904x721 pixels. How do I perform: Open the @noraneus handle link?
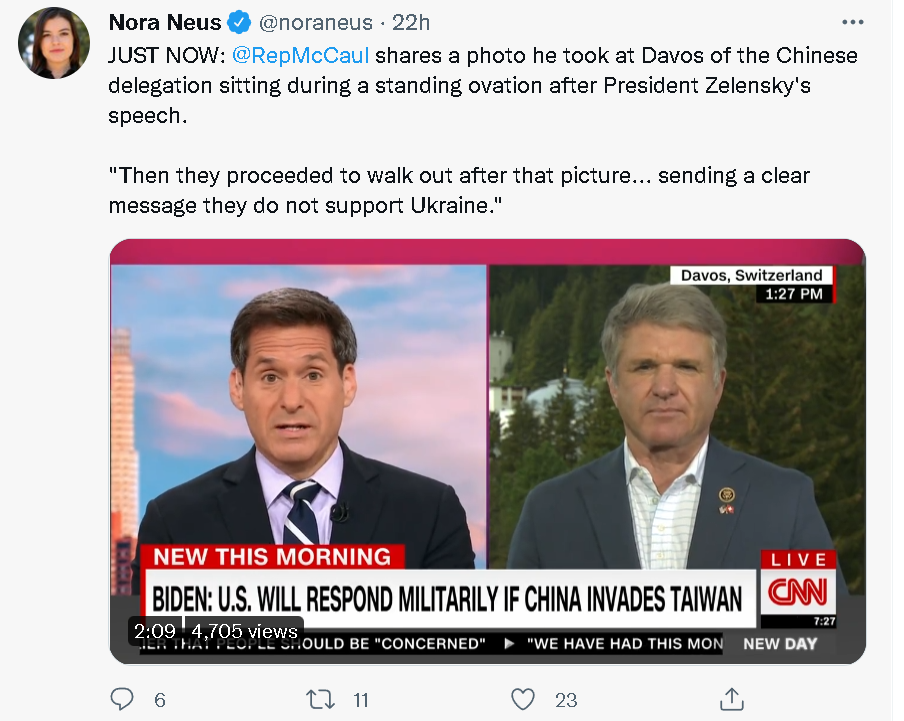pos(315,22)
